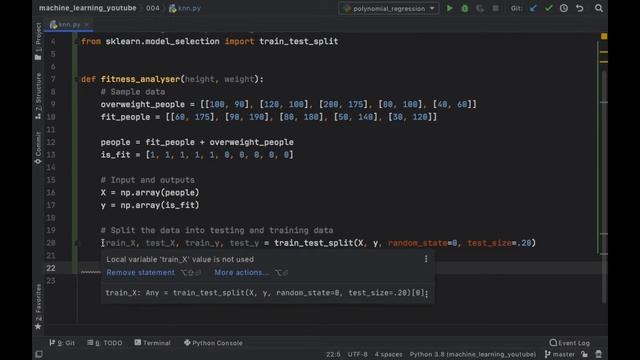Run the polynomial_regression configuration
Image resolution: width=640 pixels, height=360 pixels.
[449, 8]
